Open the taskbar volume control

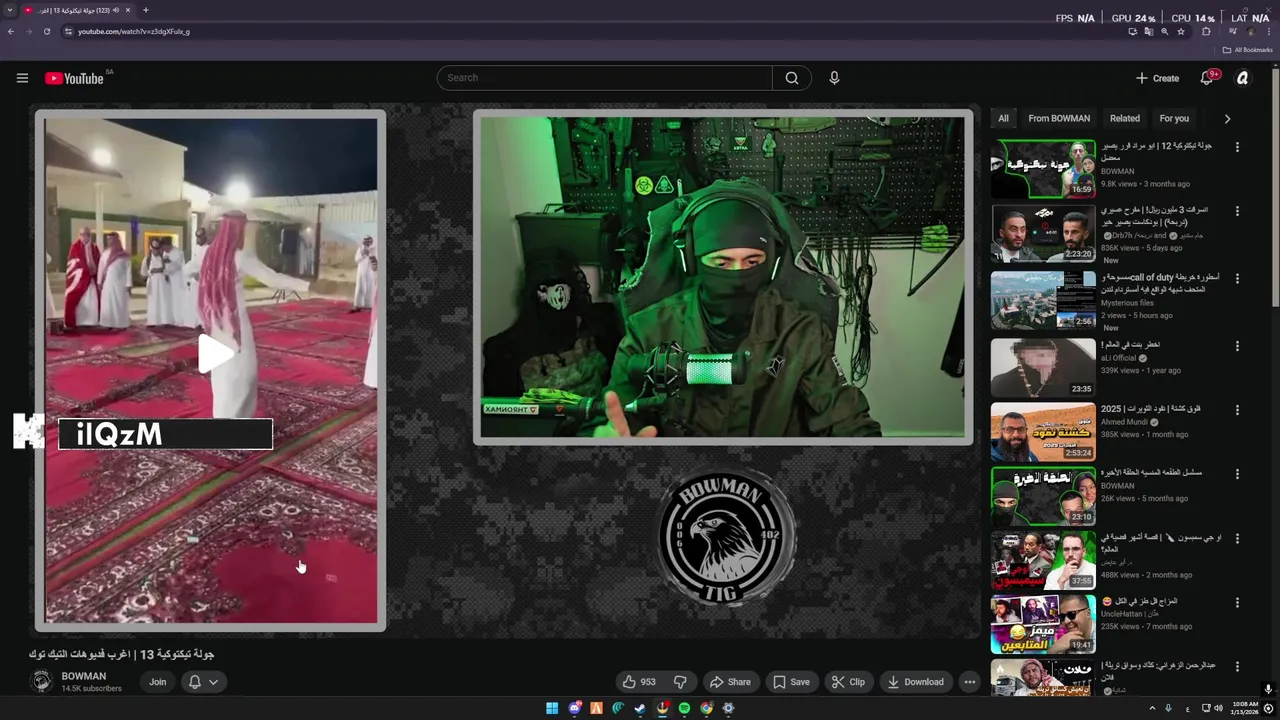pyautogui.click(x=1218, y=708)
